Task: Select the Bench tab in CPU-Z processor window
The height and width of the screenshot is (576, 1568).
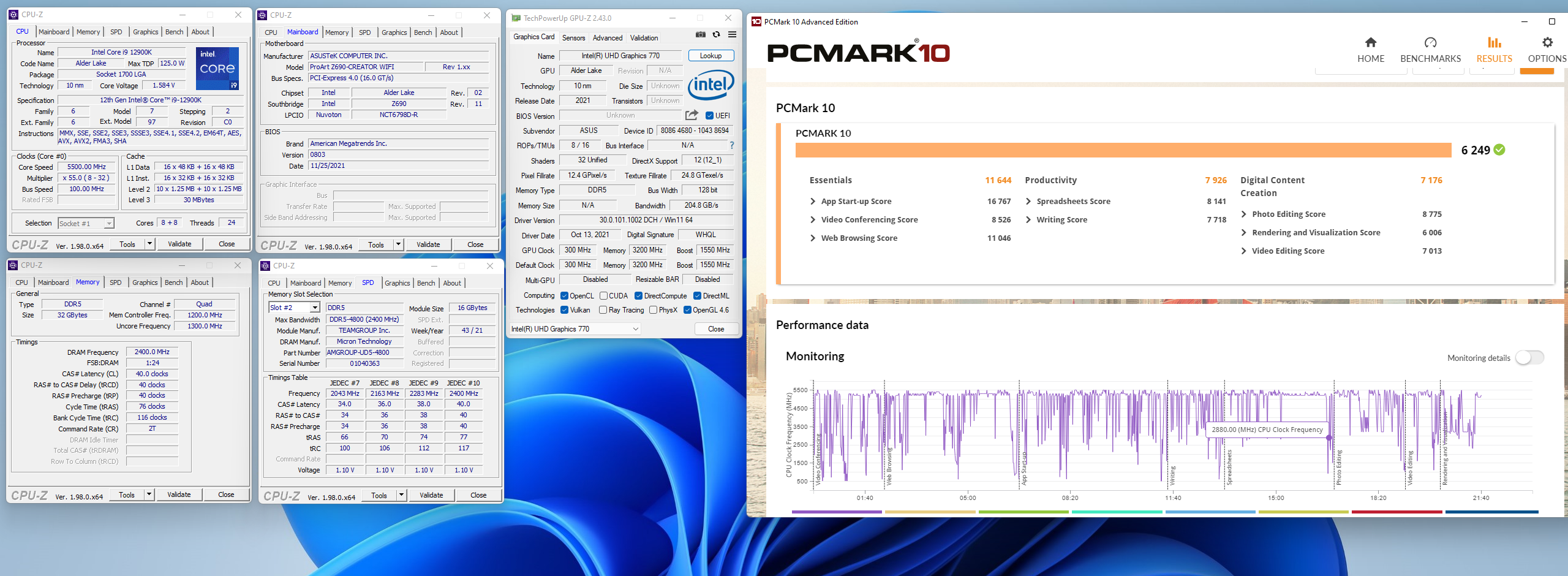Action: [x=174, y=32]
